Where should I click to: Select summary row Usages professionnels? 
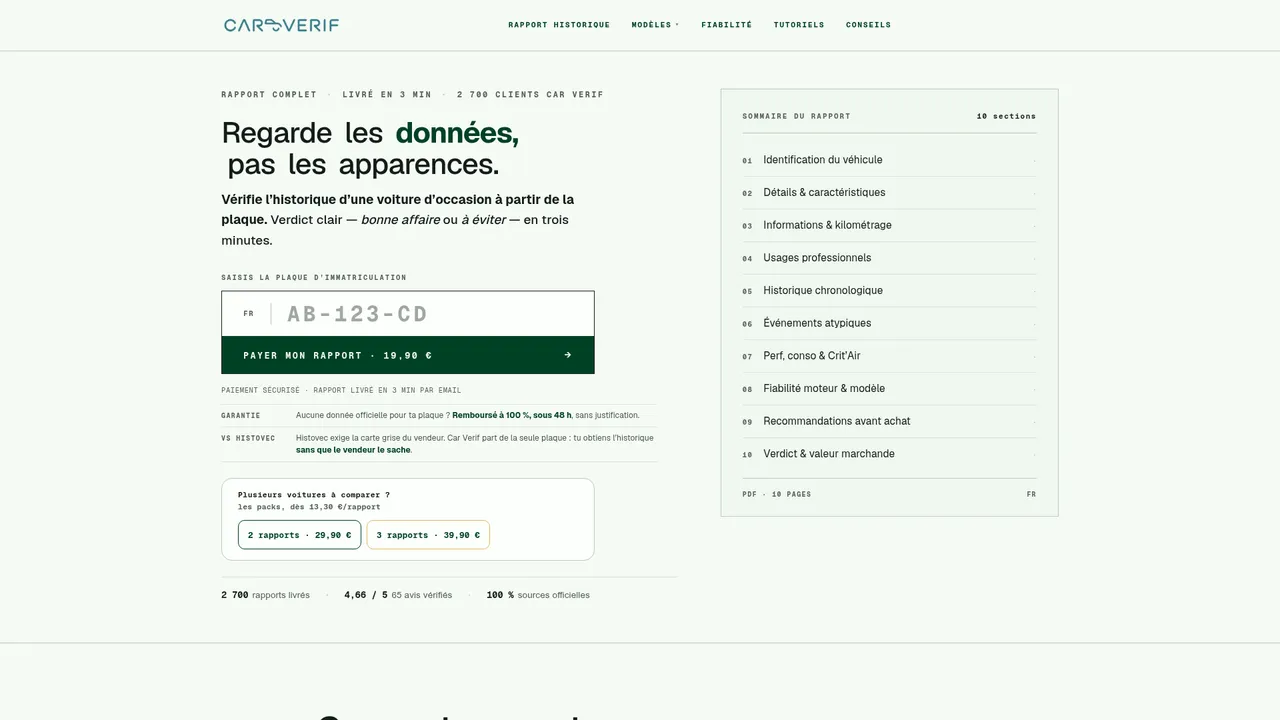tap(889, 258)
